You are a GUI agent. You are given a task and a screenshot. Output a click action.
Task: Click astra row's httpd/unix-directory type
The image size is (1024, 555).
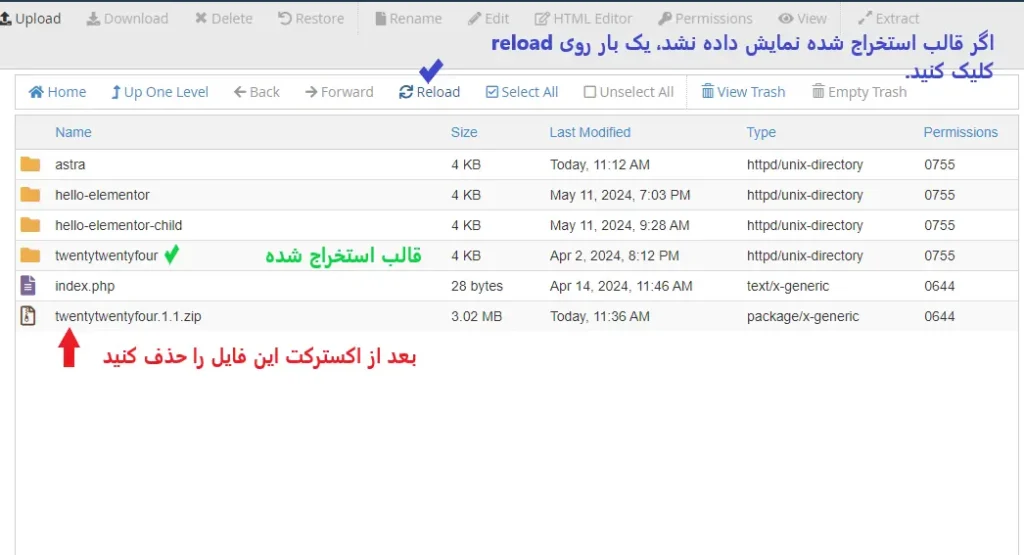(805, 165)
